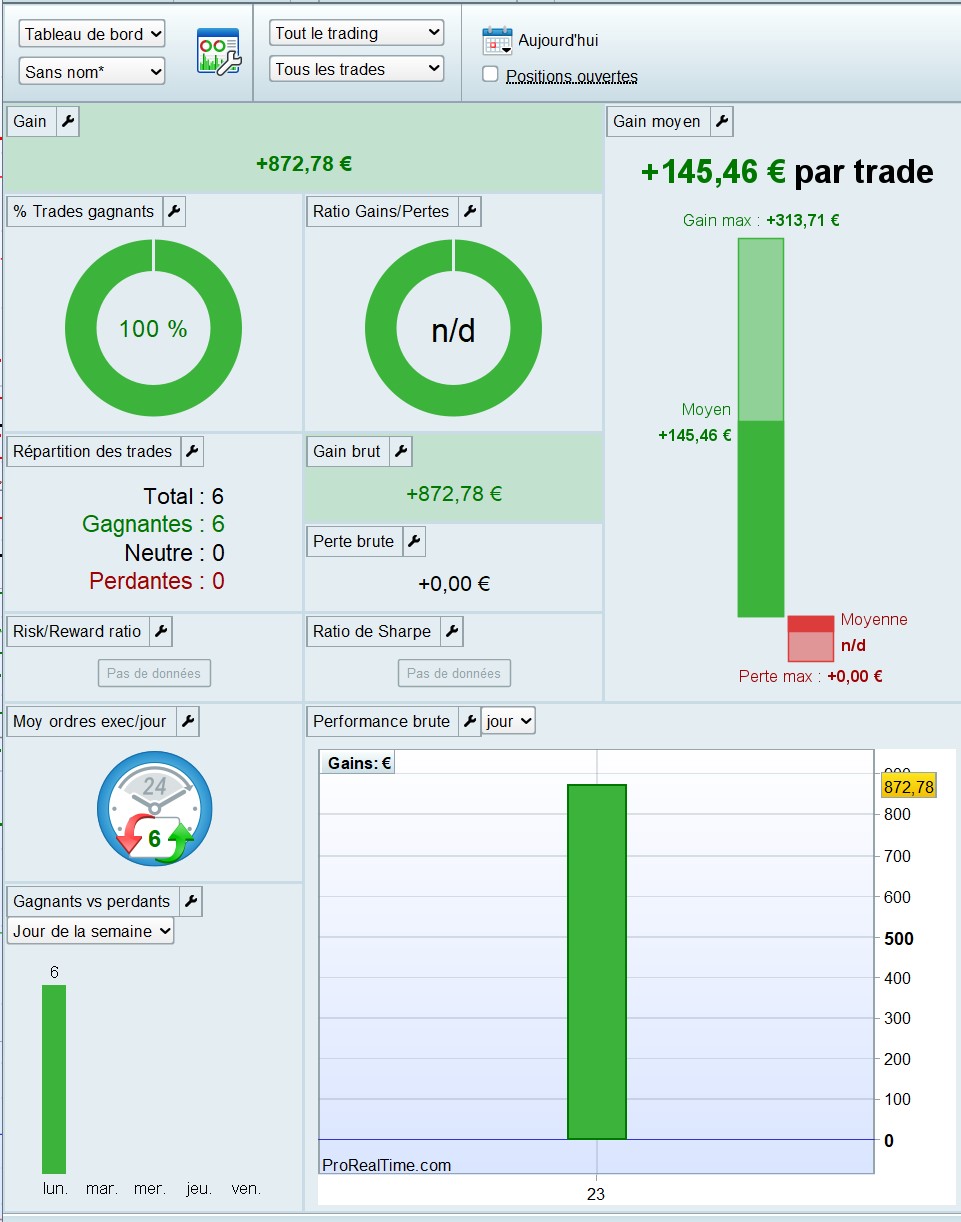Open the dashboard settings chart-wrench icon
Screen dimensions: 961x1222
click(x=218, y=53)
